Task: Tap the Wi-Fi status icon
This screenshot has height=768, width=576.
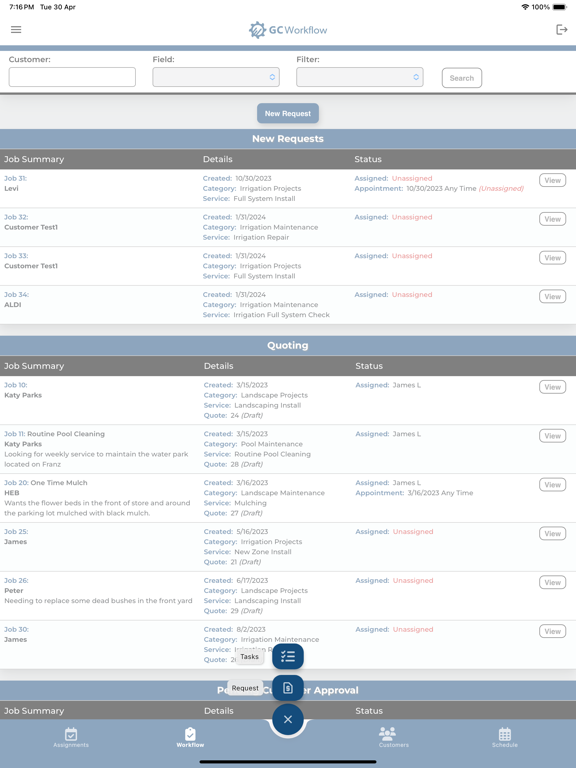Action: point(525,7)
